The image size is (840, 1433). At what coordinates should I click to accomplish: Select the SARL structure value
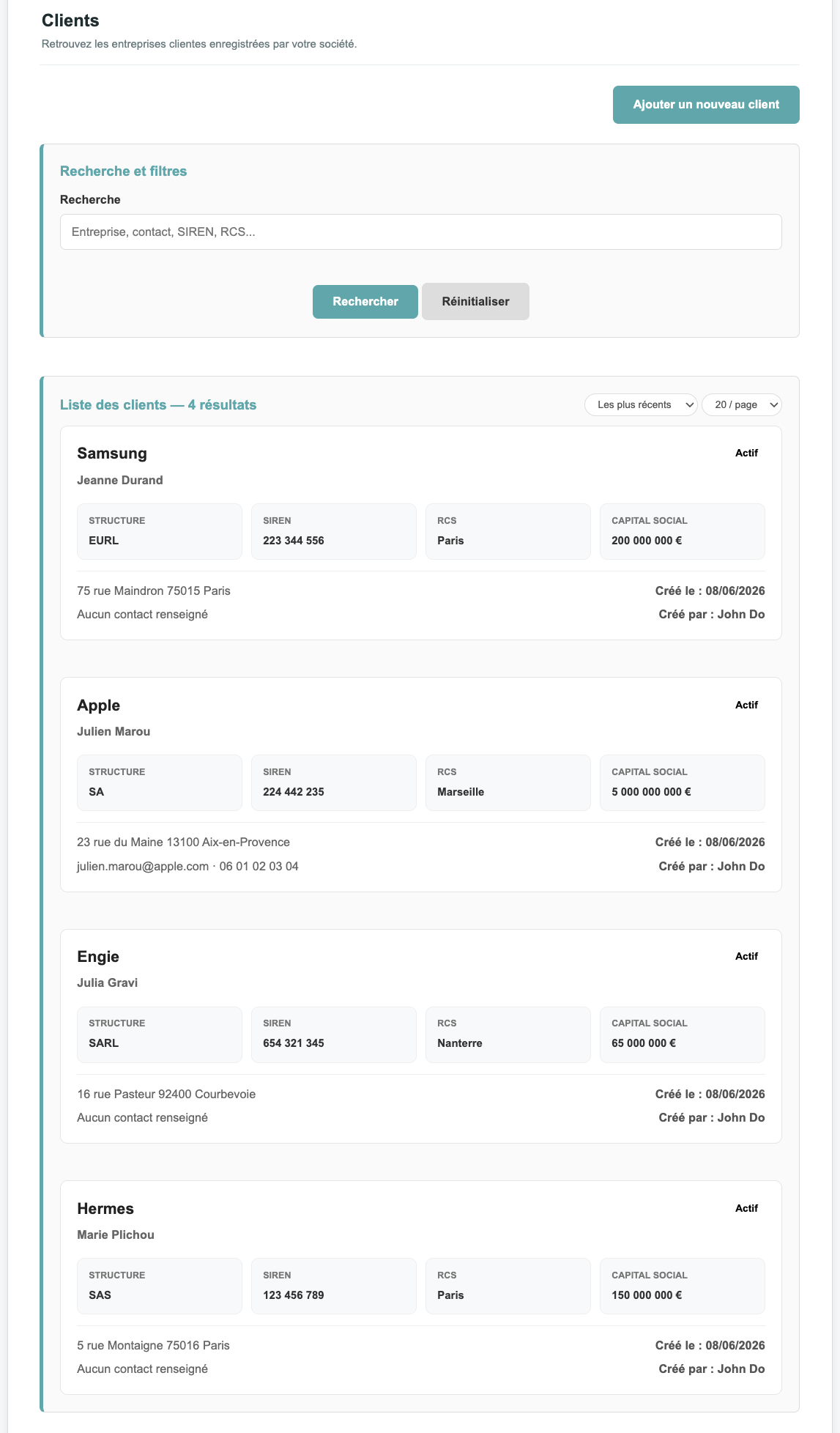[x=104, y=1043]
